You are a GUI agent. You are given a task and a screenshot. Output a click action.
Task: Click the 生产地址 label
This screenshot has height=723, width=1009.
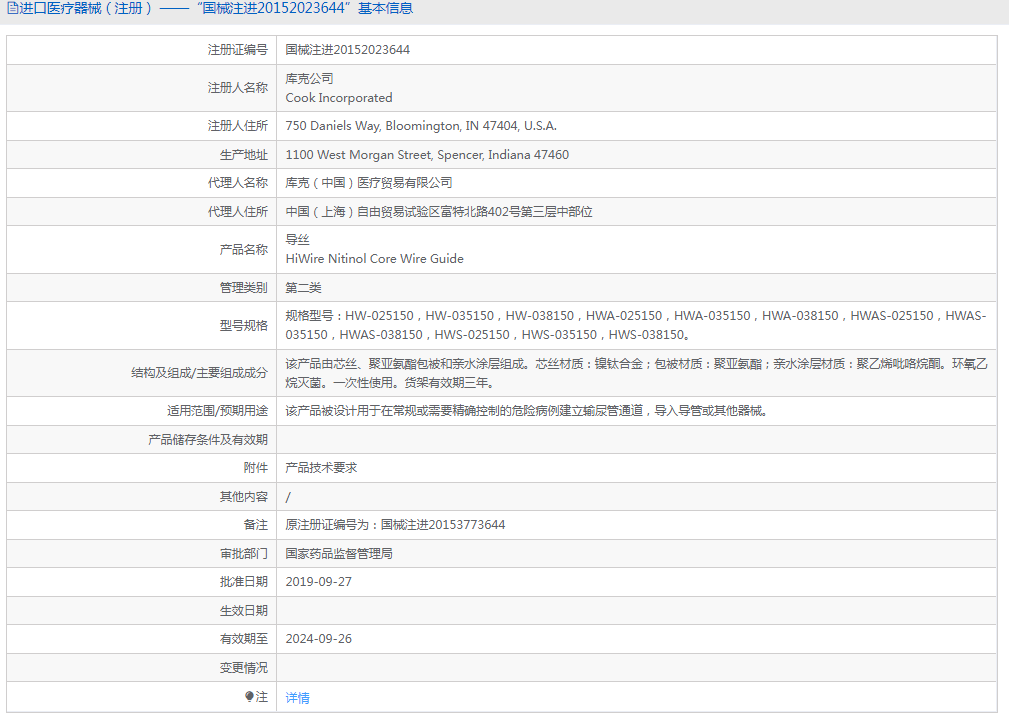click(x=243, y=154)
